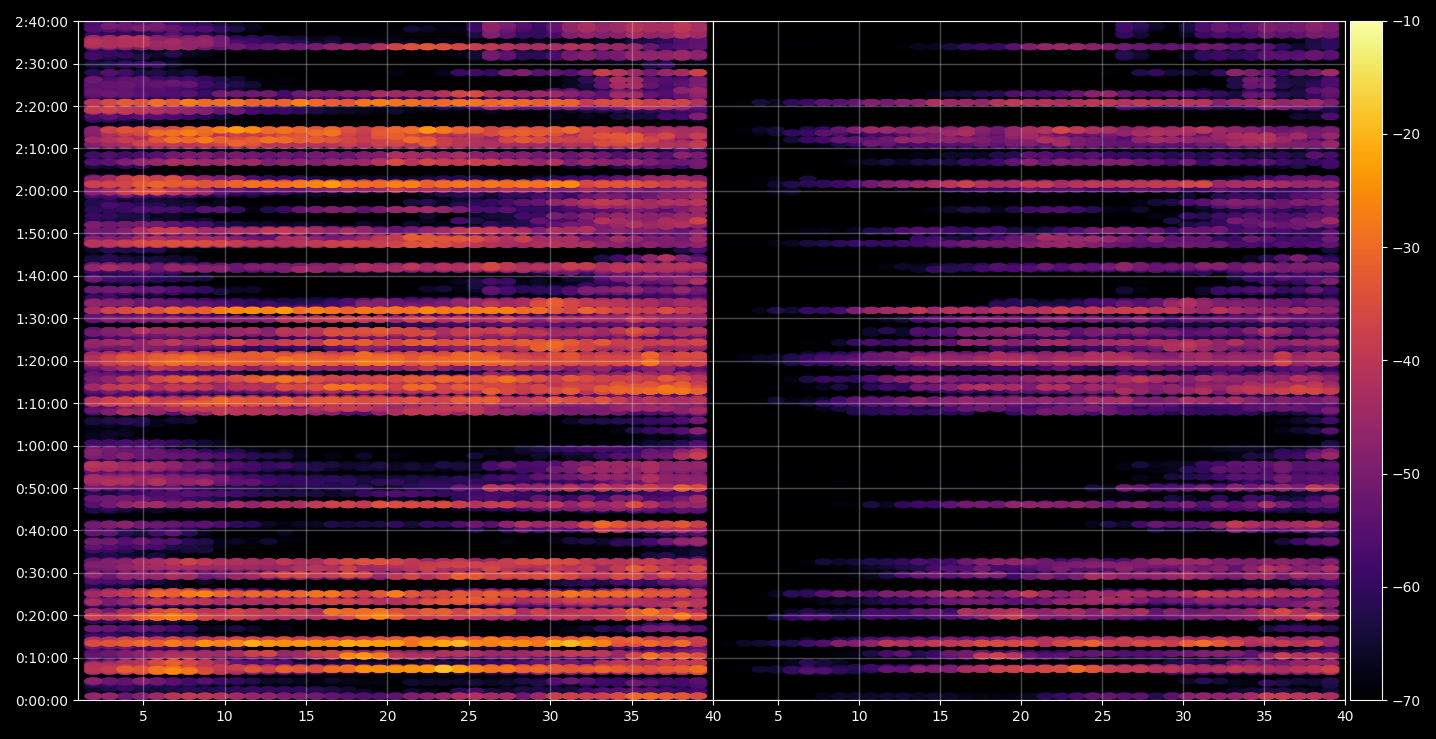Click x-axis label 30 under the left heatmap
Viewport: 1436px width, 739px height.
tap(550, 716)
